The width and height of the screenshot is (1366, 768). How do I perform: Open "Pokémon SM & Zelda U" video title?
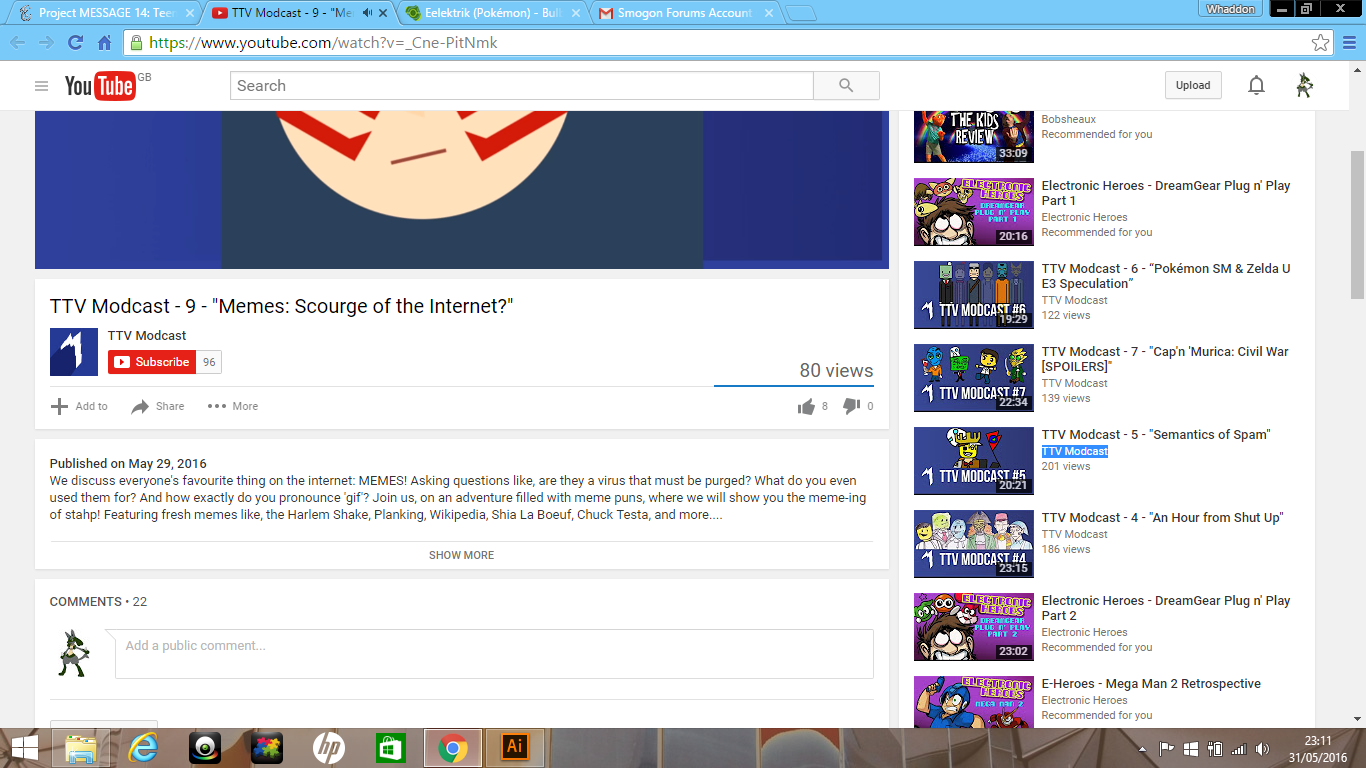(x=1166, y=276)
